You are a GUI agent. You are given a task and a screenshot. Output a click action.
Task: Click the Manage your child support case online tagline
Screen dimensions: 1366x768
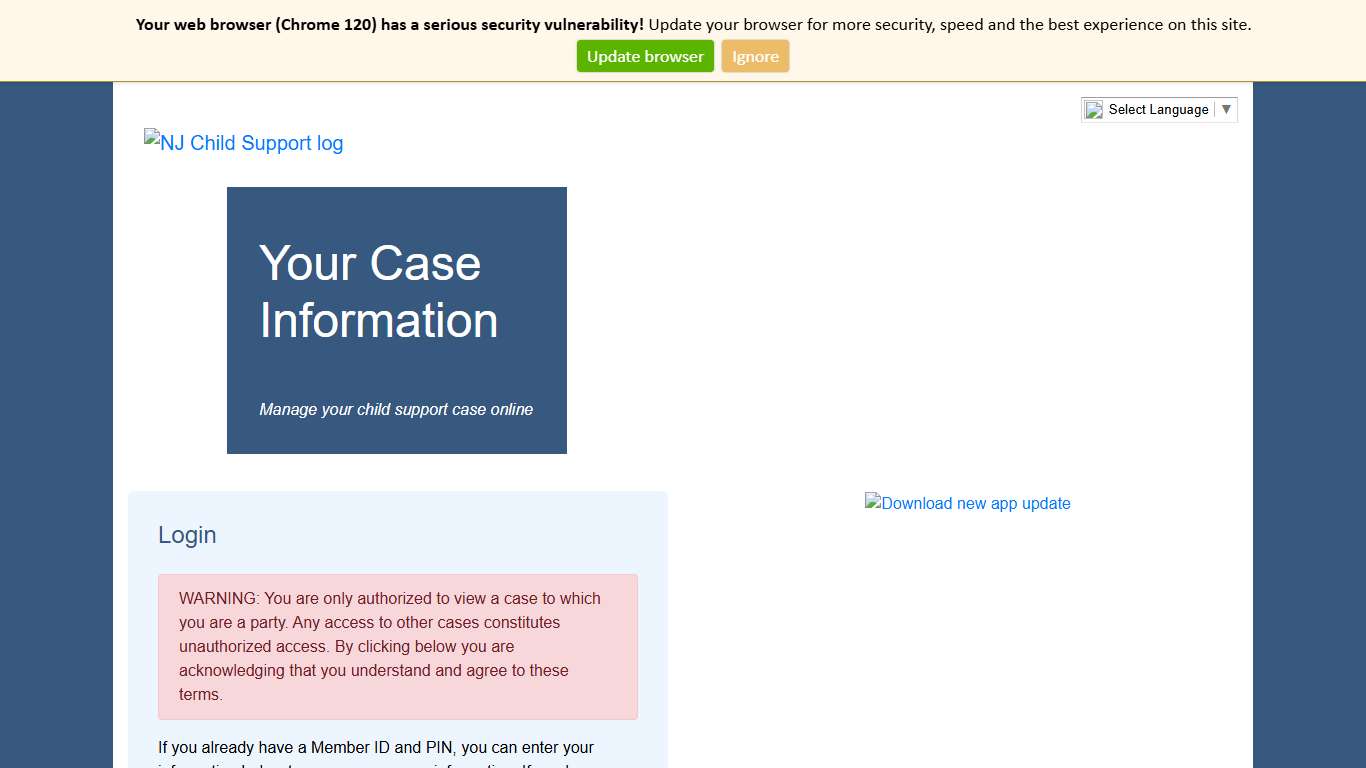[x=396, y=409]
